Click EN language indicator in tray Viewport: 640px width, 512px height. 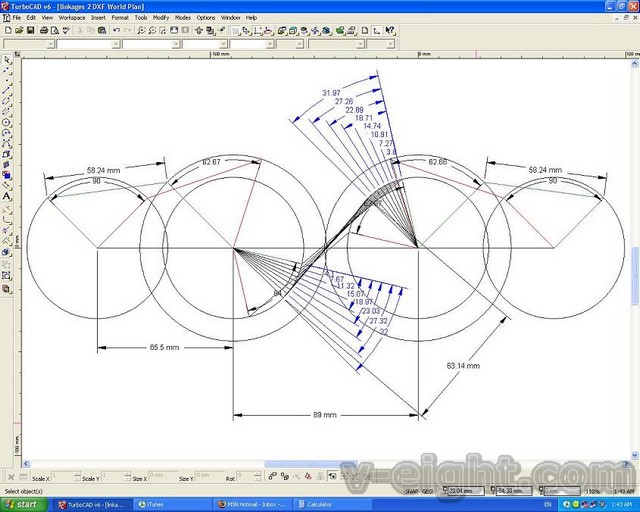point(548,505)
